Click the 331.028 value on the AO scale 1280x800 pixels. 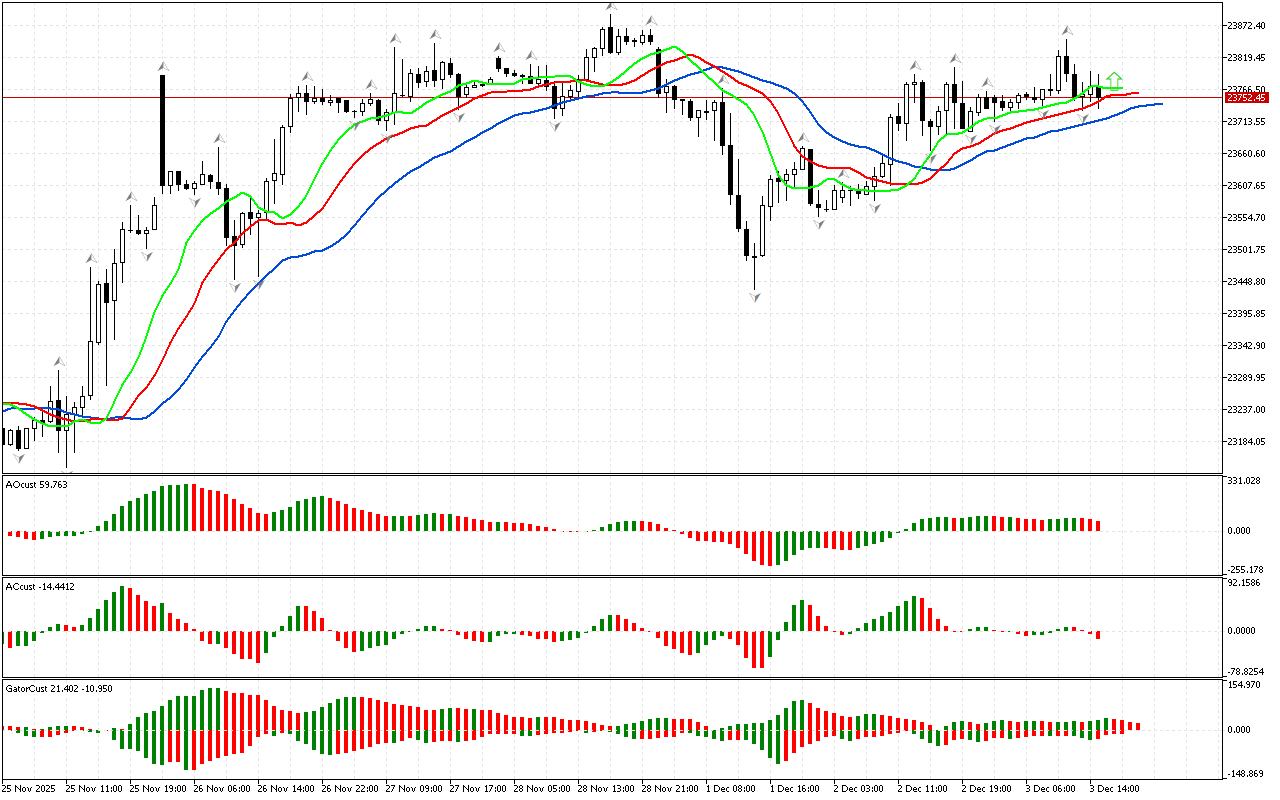pyautogui.click(x=1243, y=482)
